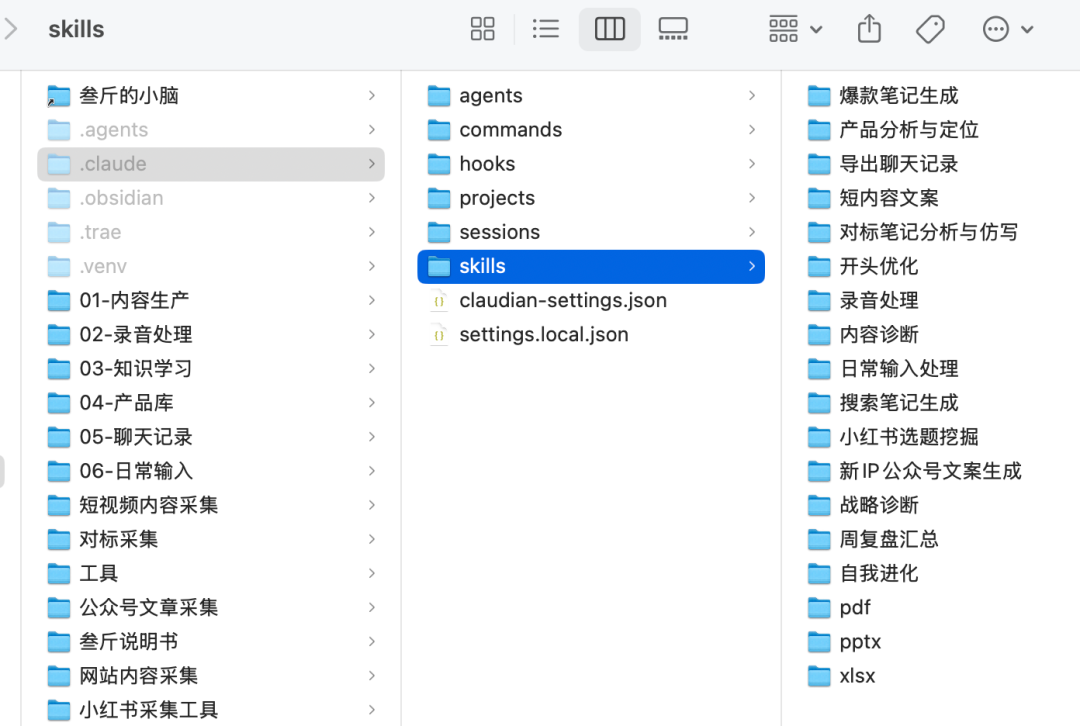Select column view mode

tap(609, 29)
